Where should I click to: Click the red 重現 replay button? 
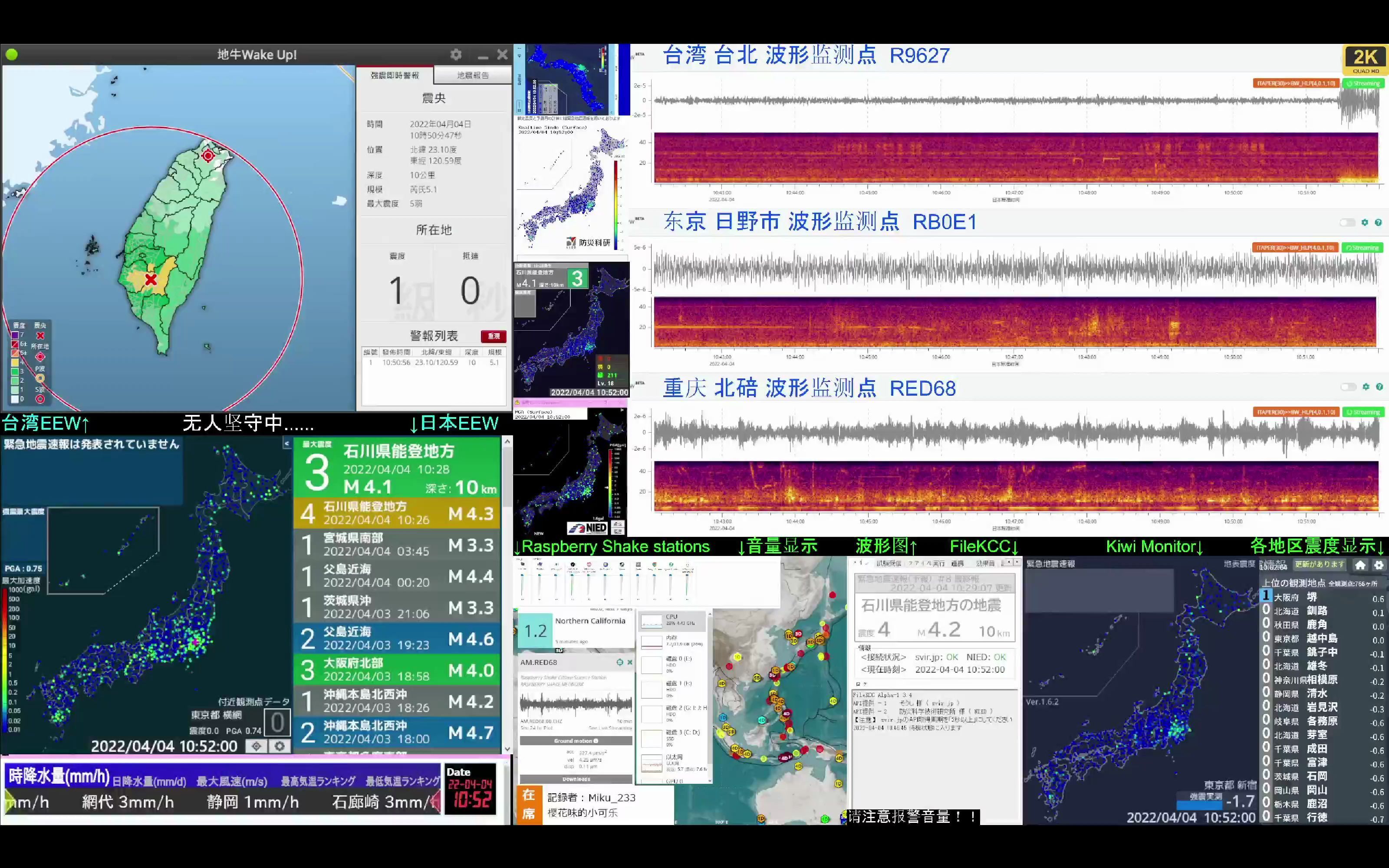(494, 336)
